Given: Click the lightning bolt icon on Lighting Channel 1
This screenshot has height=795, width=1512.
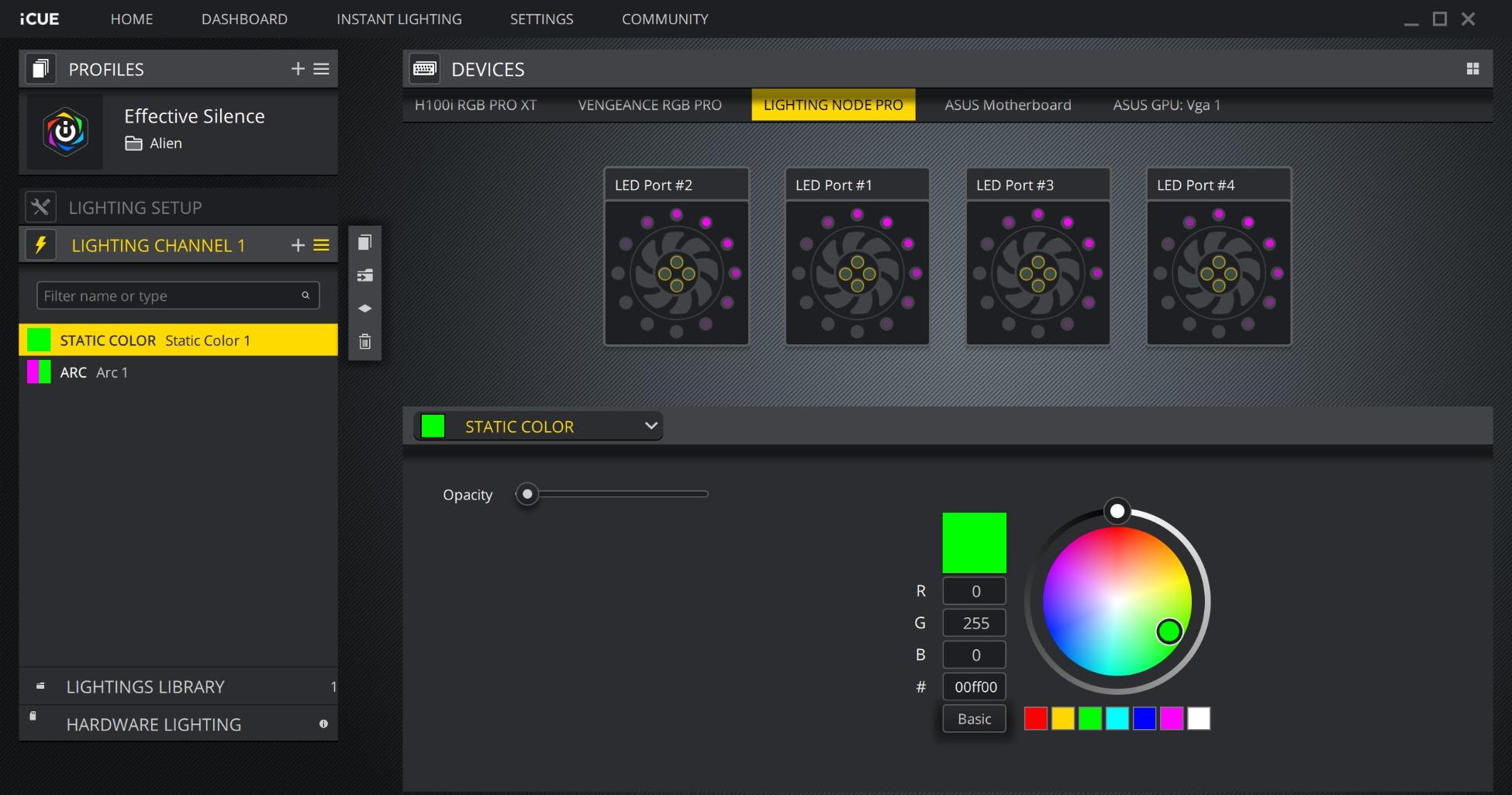Looking at the screenshot, I should pyautogui.click(x=41, y=244).
